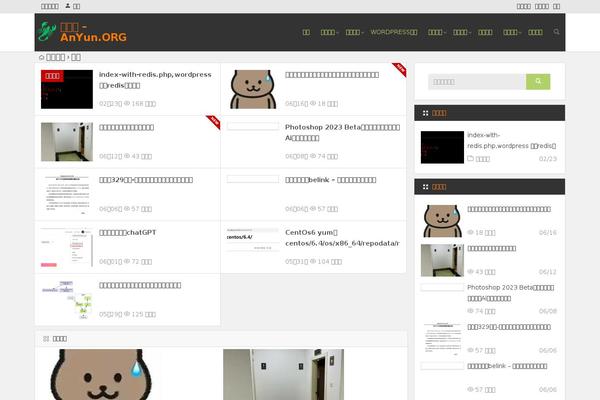Expand the dropdown menu just left of WORDPRESS
Screen dimensions: 600x400
pos(354,32)
